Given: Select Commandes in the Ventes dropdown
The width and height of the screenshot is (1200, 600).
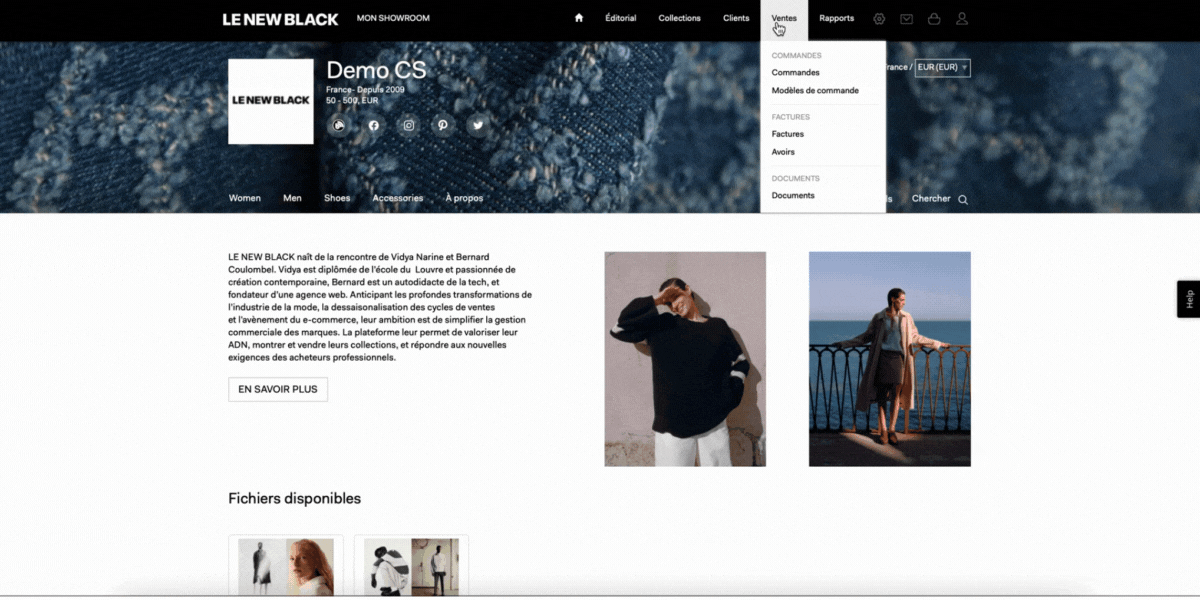Looking at the screenshot, I should tap(796, 73).
